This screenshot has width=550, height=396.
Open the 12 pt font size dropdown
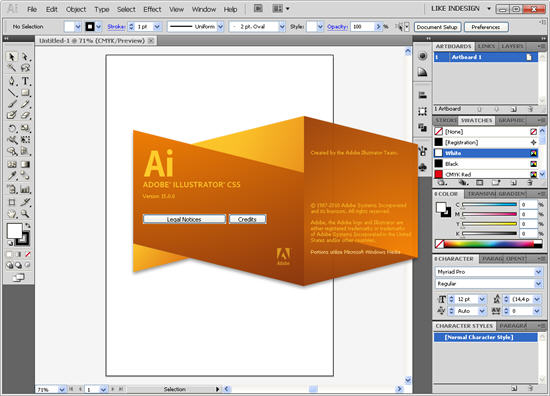click(x=482, y=299)
